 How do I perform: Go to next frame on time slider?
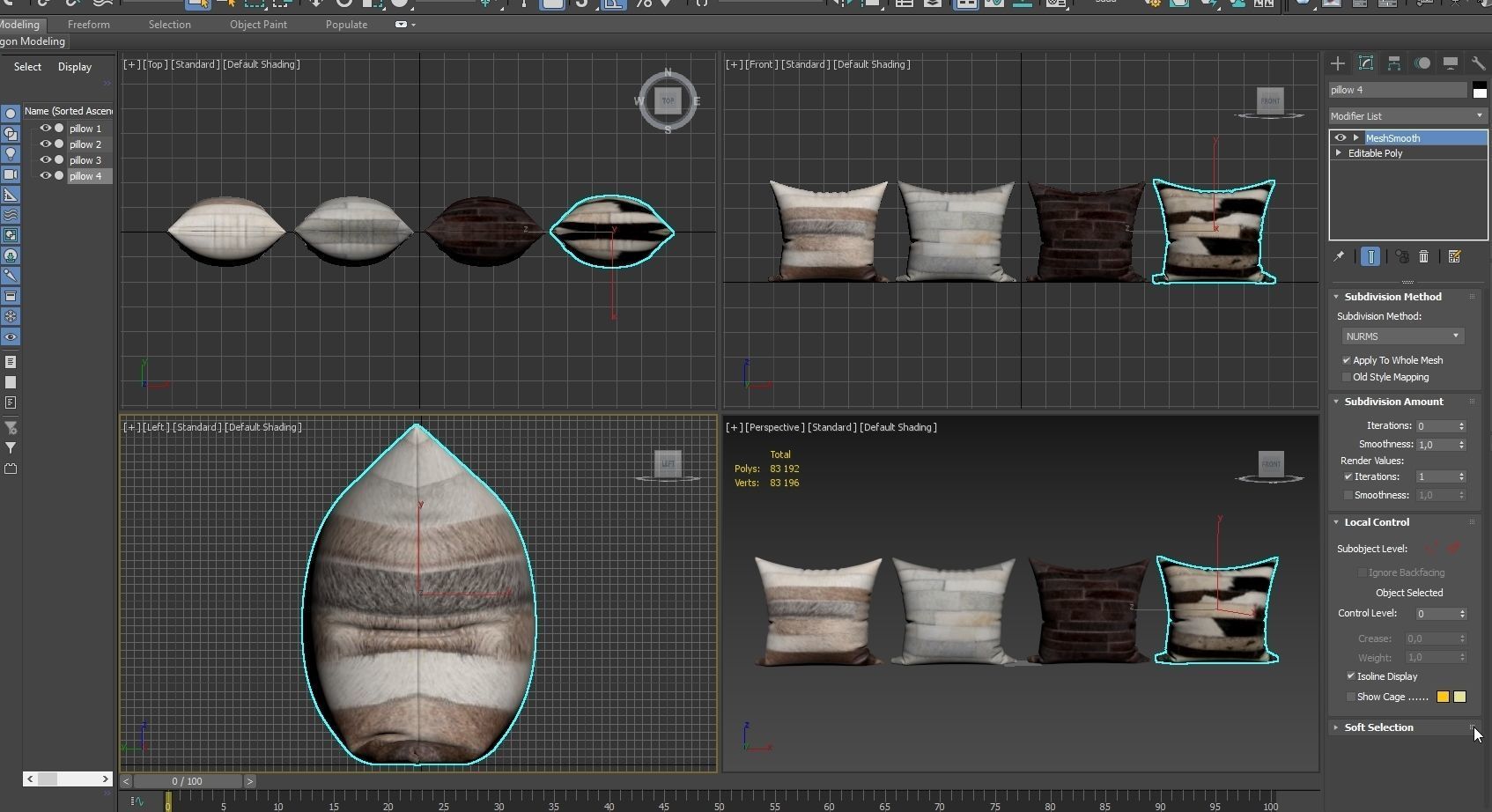(250, 781)
